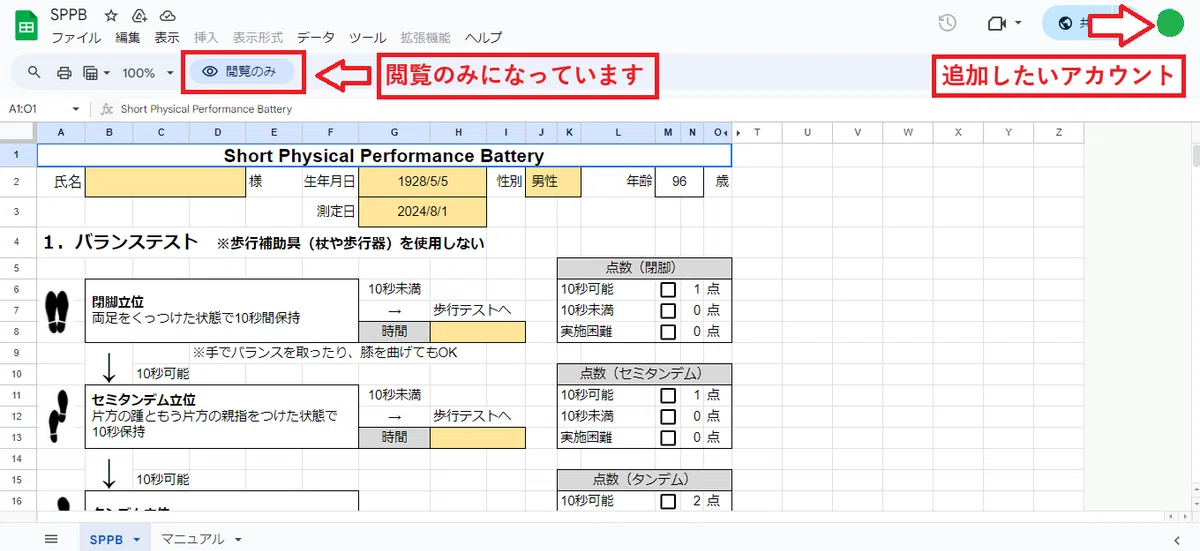Image resolution: width=1200 pixels, height=551 pixels.
Task: Open the 性別 男性 dropdown cell
Action: click(x=555, y=182)
